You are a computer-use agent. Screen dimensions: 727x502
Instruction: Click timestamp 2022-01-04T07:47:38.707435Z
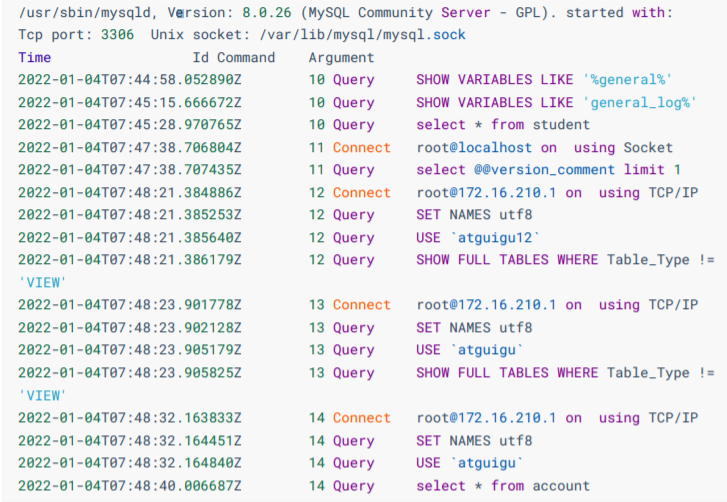(130, 170)
